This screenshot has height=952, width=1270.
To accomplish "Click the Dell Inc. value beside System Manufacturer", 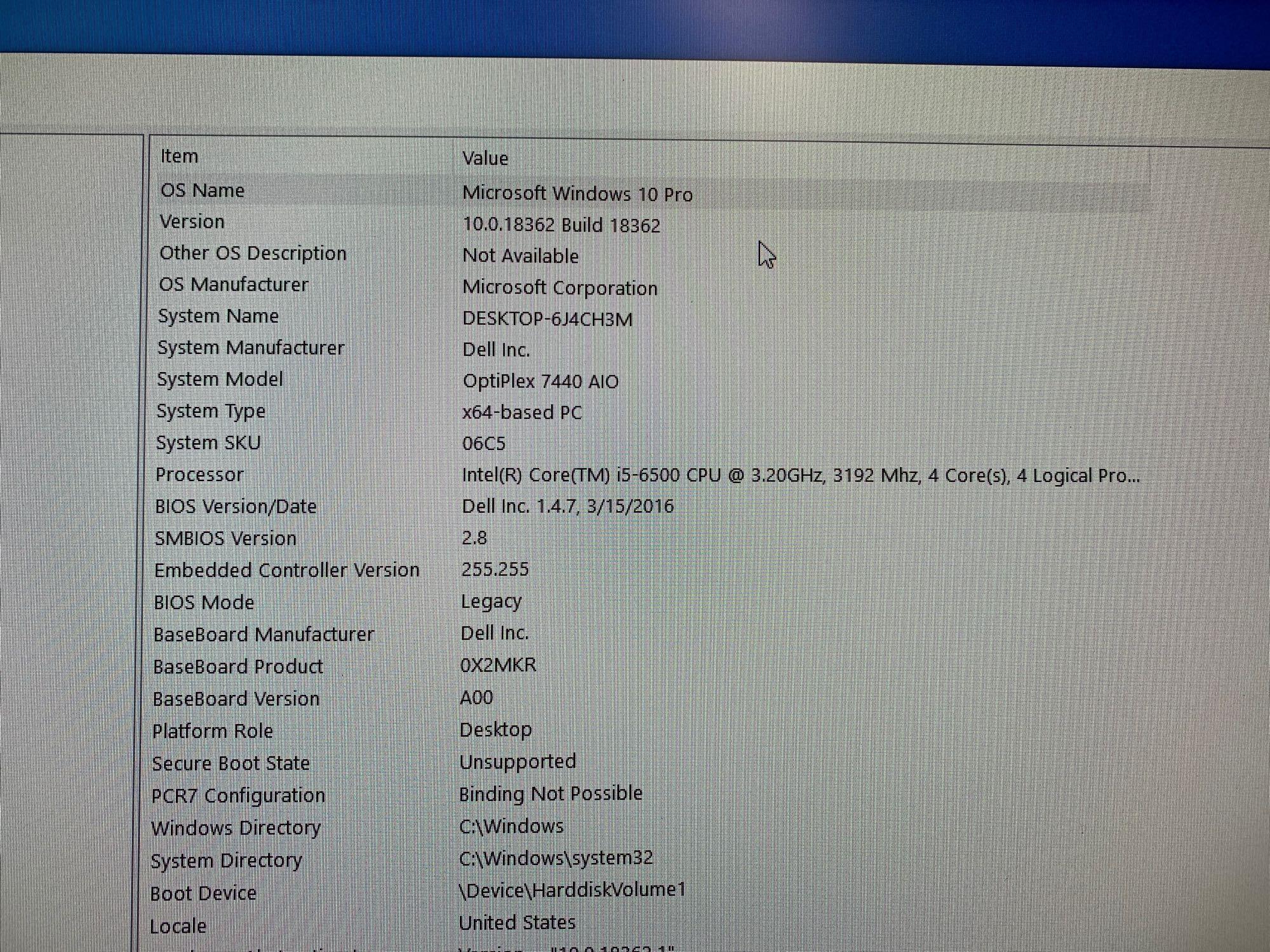I will (x=496, y=350).
